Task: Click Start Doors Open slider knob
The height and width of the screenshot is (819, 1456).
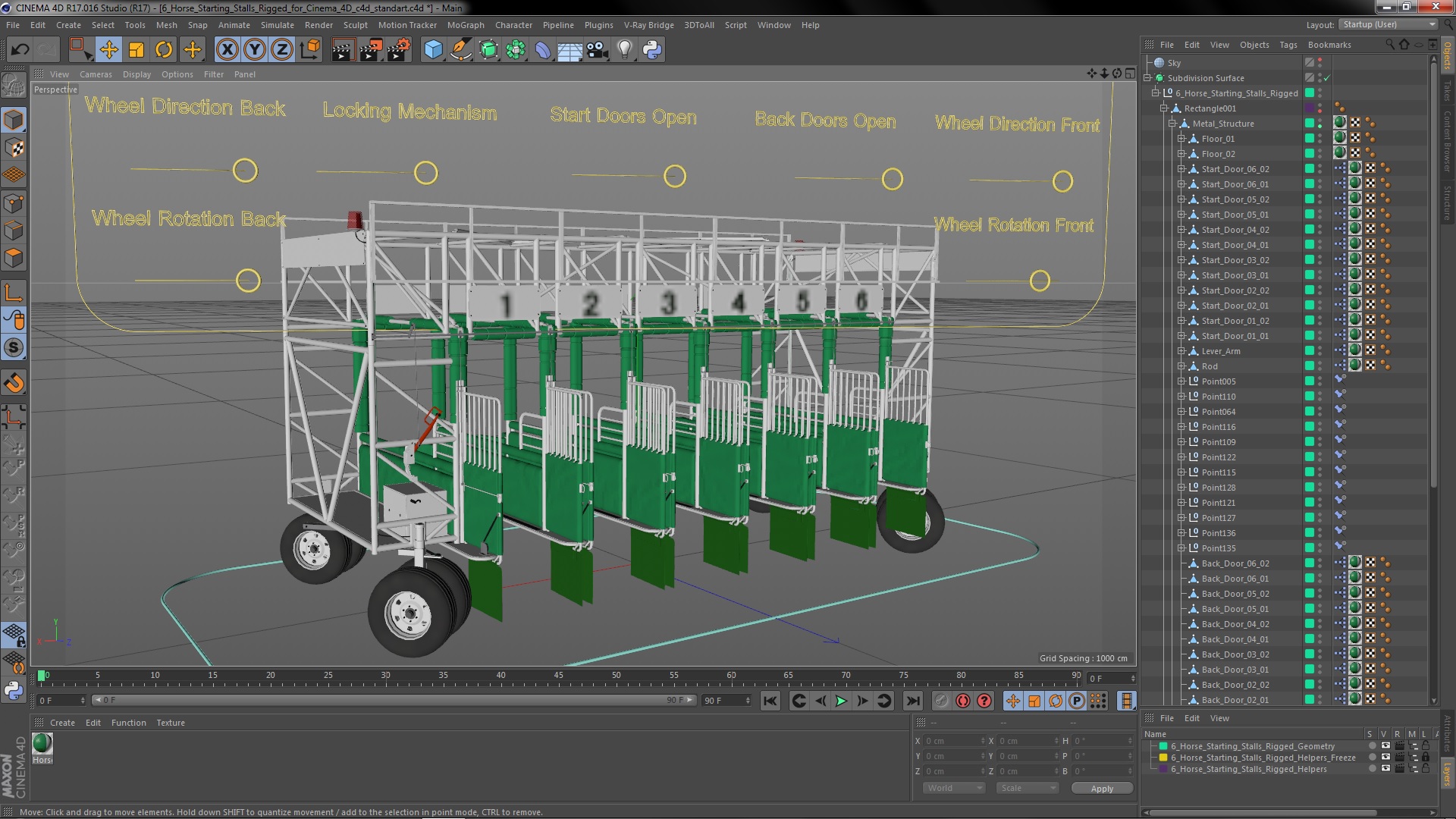Action: [674, 176]
